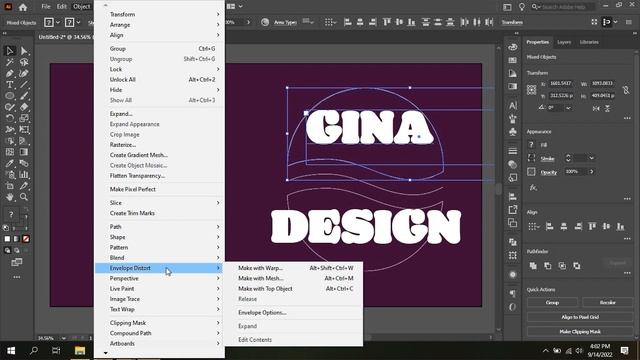Open the File menu
The height and width of the screenshot is (360, 640).
46,7
